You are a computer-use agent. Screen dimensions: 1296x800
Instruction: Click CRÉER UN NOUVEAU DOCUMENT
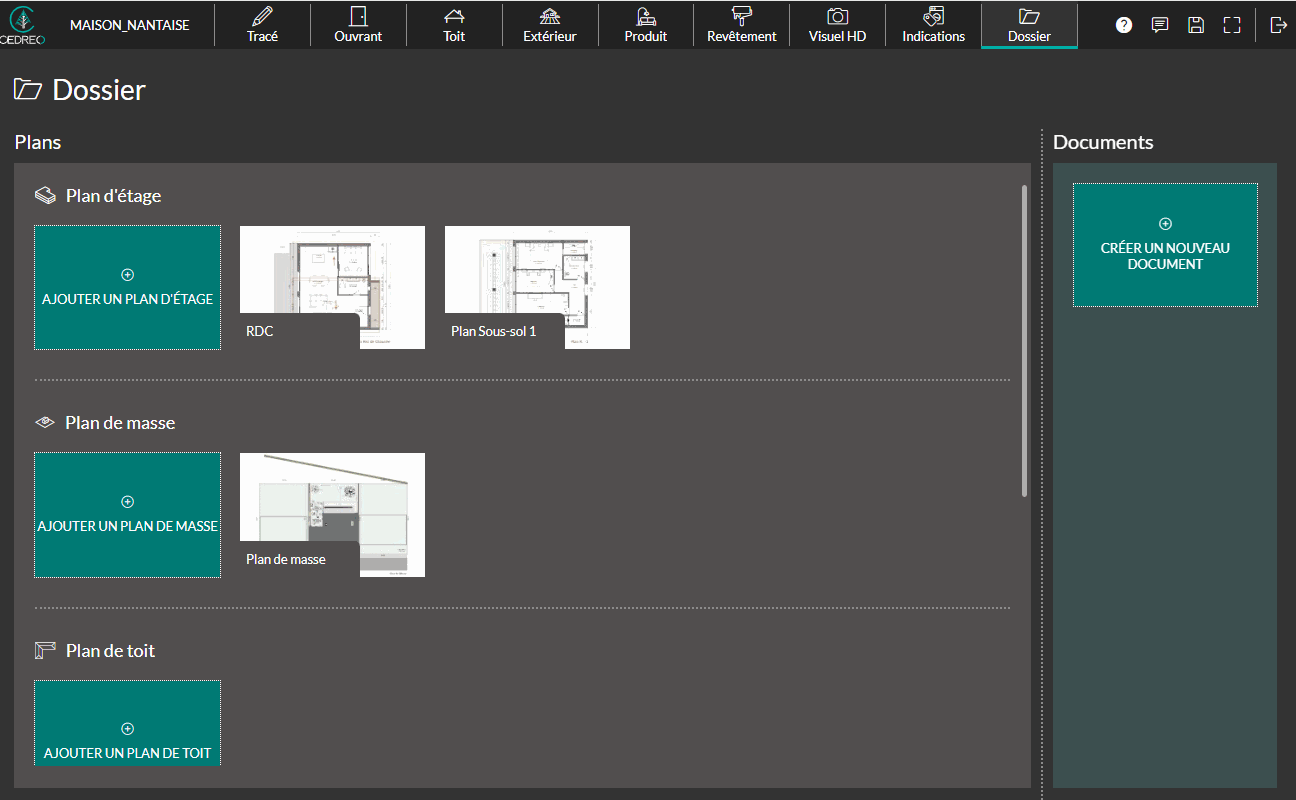pyautogui.click(x=1164, y=245)
